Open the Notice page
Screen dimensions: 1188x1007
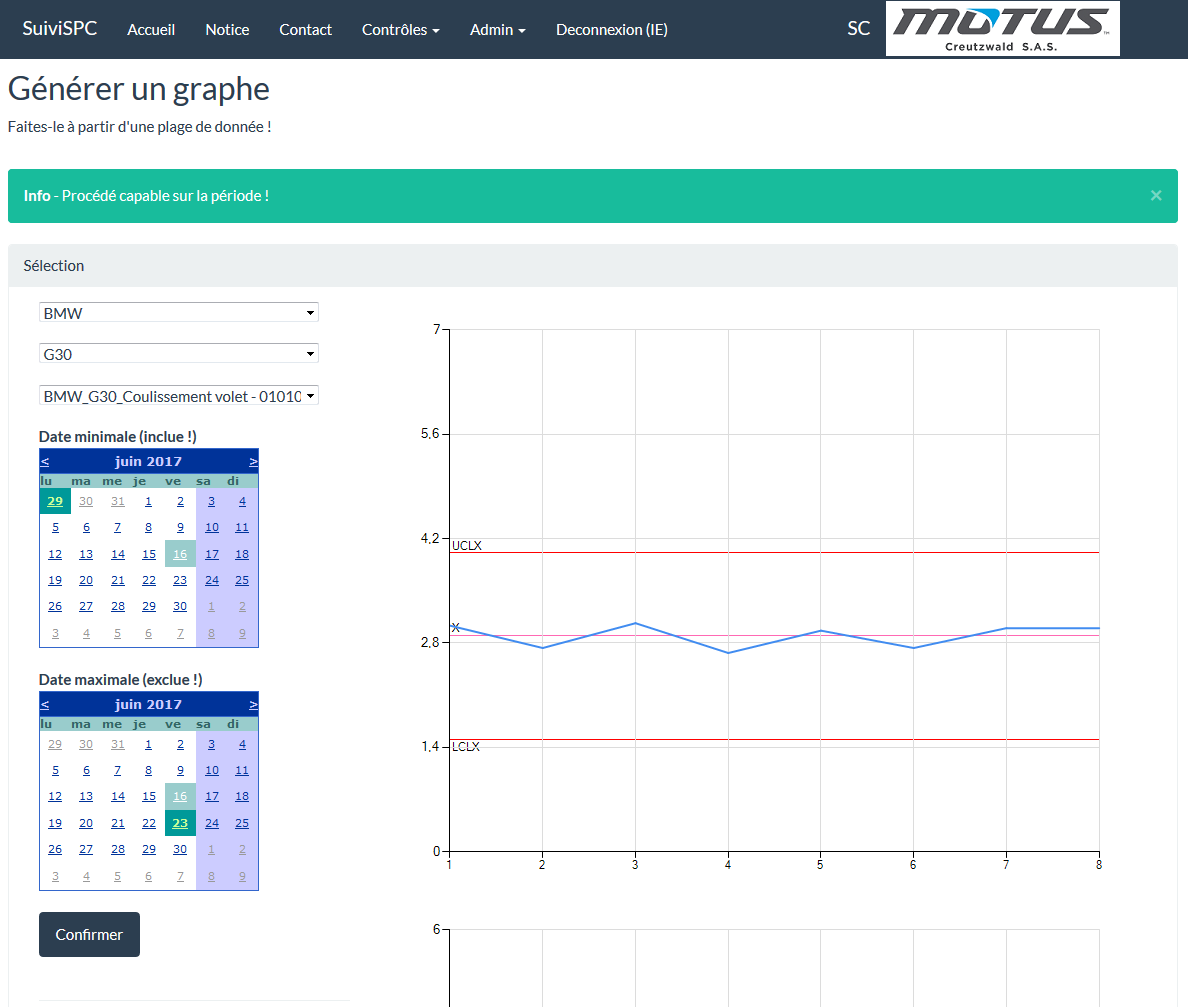227,30
